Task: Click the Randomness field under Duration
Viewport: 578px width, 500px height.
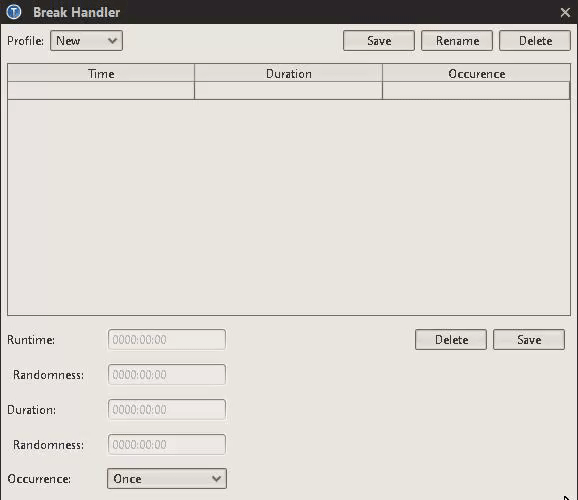Action: (x=167, y=445)
